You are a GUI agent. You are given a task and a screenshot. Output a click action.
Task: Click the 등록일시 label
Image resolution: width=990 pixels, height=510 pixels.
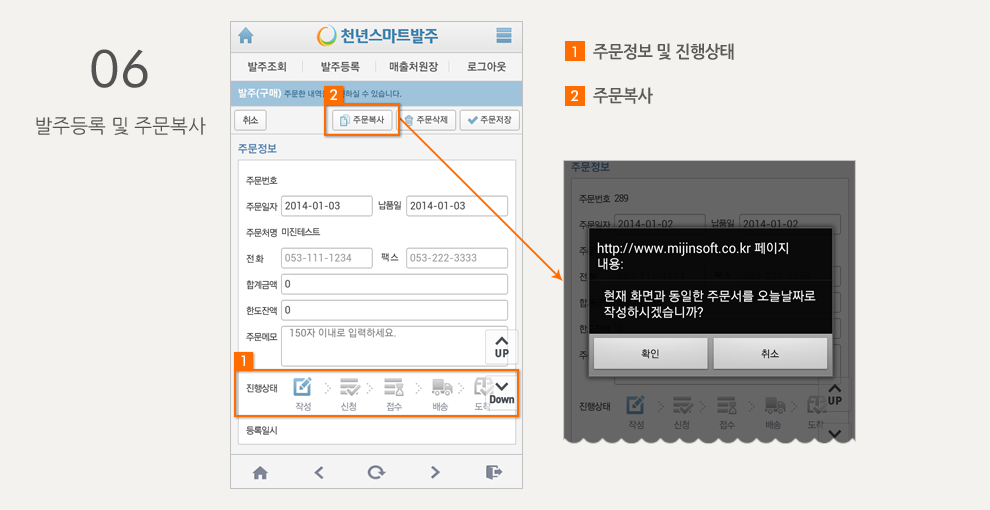coord(261,430)
